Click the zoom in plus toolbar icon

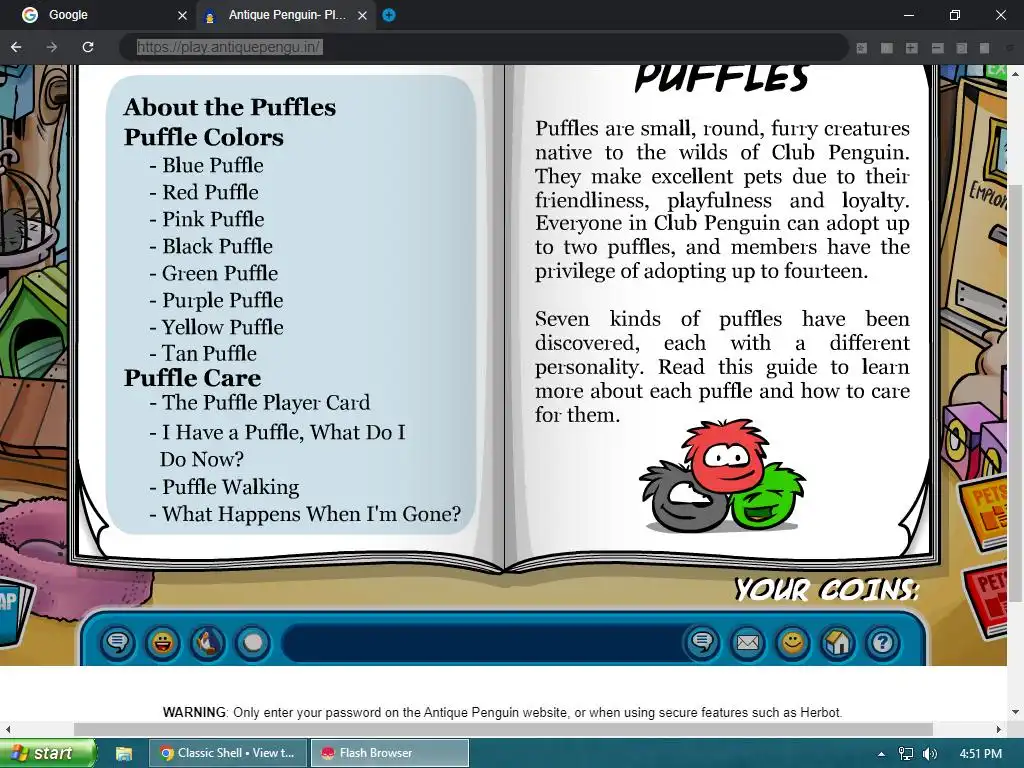pyautogui.click(x=912, y=48)
